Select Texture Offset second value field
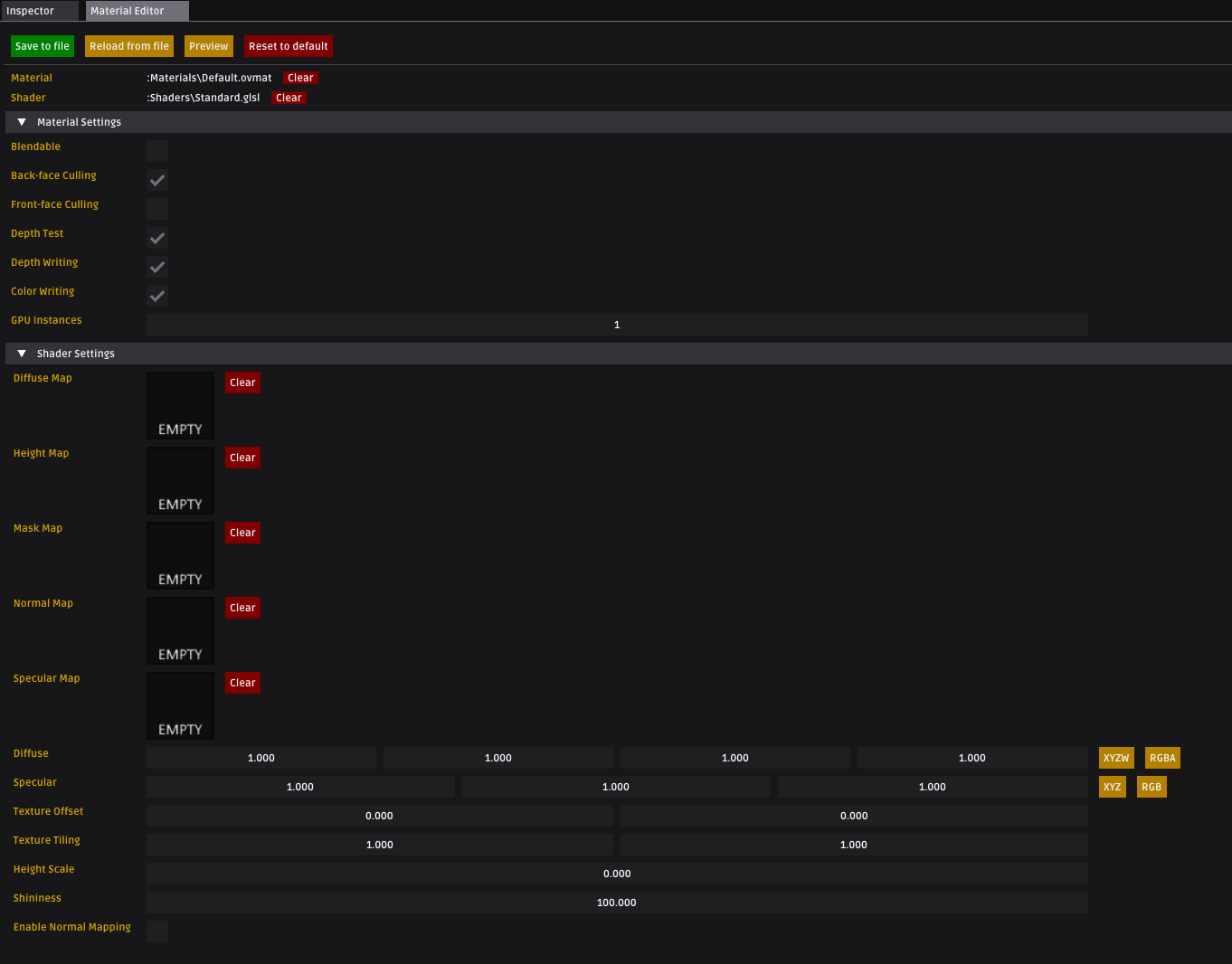Screen dimensions: 1232x964 (854, 816)
